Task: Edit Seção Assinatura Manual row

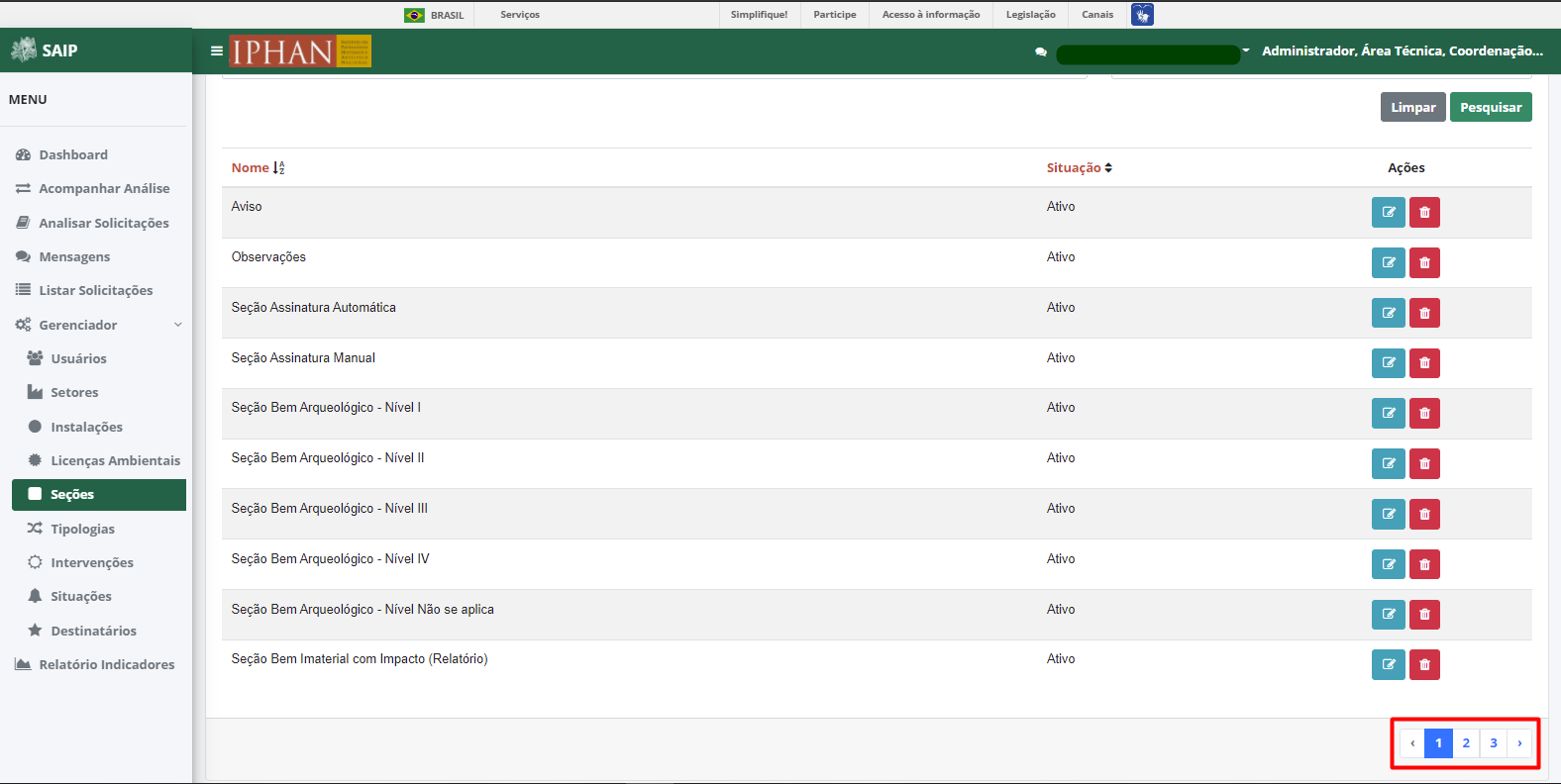Action: [x=1388, y=363]
